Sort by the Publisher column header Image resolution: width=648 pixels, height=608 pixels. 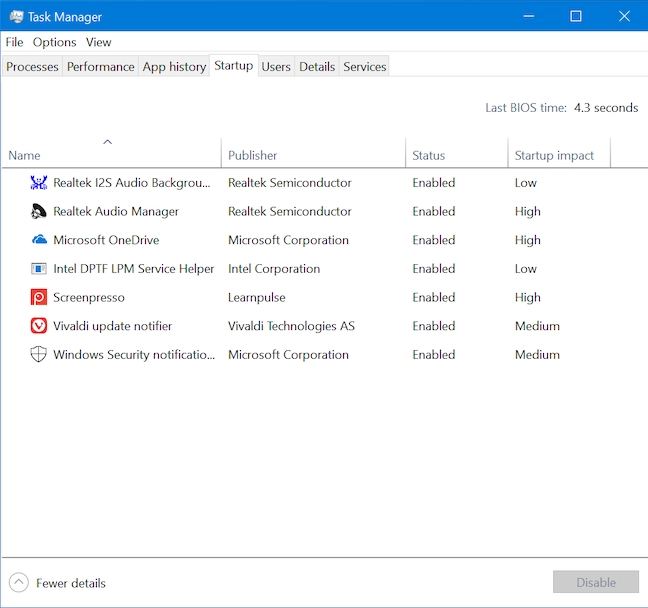313,155
